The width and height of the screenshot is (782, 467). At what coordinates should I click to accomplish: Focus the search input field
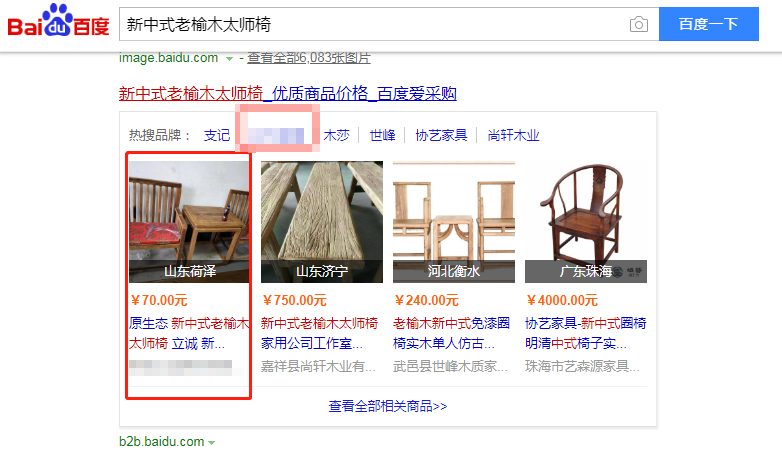tap(372, 24)
